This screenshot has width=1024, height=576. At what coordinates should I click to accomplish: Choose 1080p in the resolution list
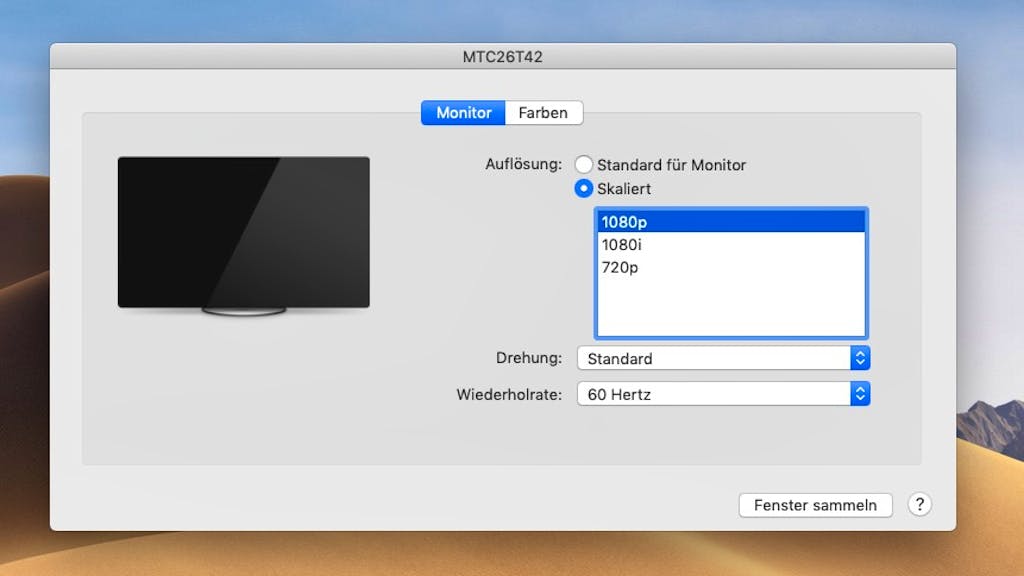pos(730,222)
